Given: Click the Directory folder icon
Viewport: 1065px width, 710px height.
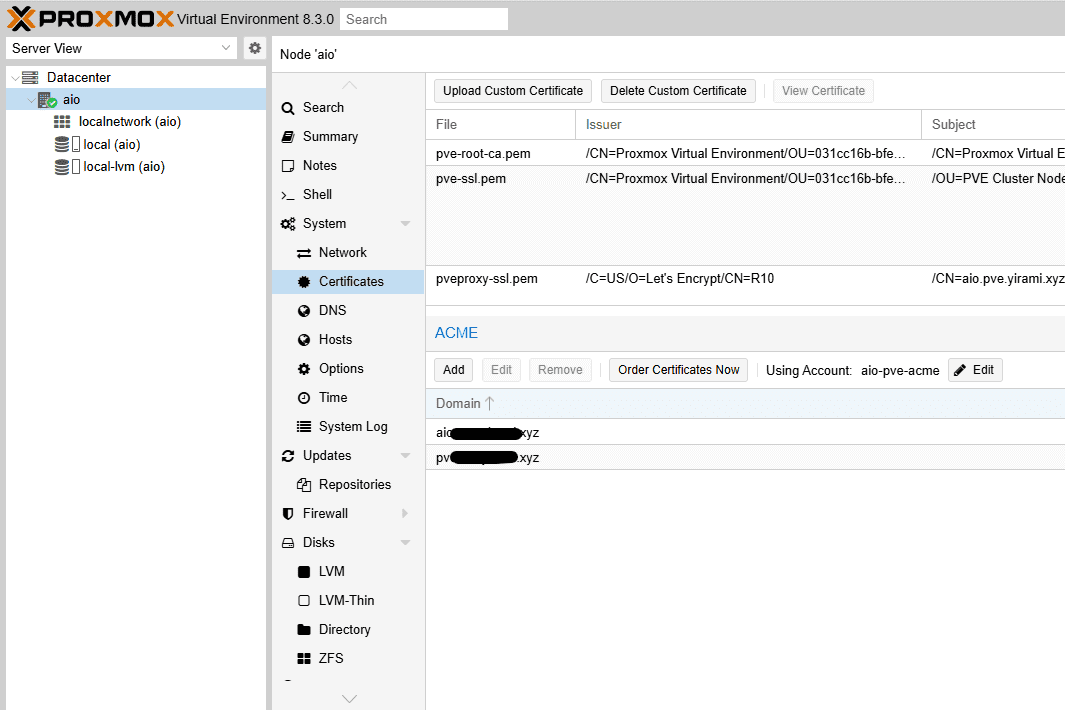Looking at the screenshot, I should tap(304, 630).
